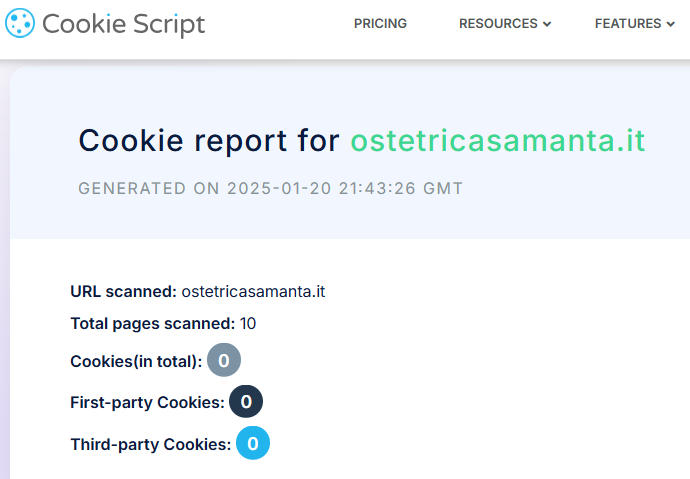Image resolution: width=690 pixels, height=479 pixels.
Task: Click the First-party Cookies label
Action: 147,402
